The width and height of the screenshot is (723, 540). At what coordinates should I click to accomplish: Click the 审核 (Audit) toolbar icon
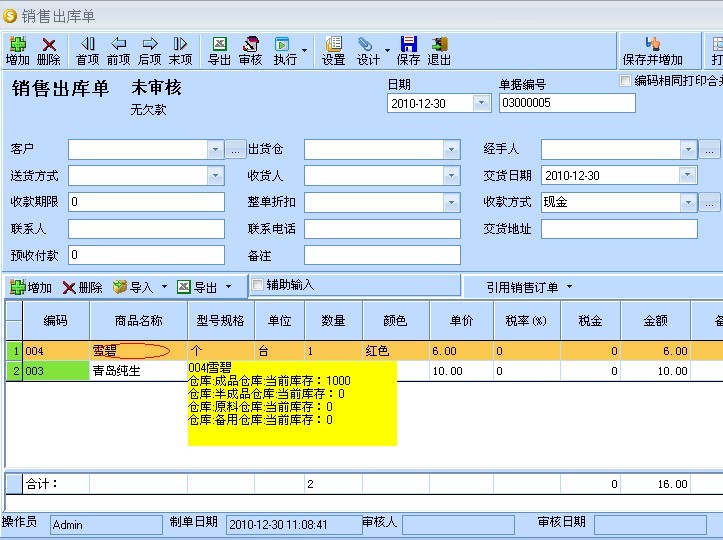pyautogui.click(x=250, y=51)
